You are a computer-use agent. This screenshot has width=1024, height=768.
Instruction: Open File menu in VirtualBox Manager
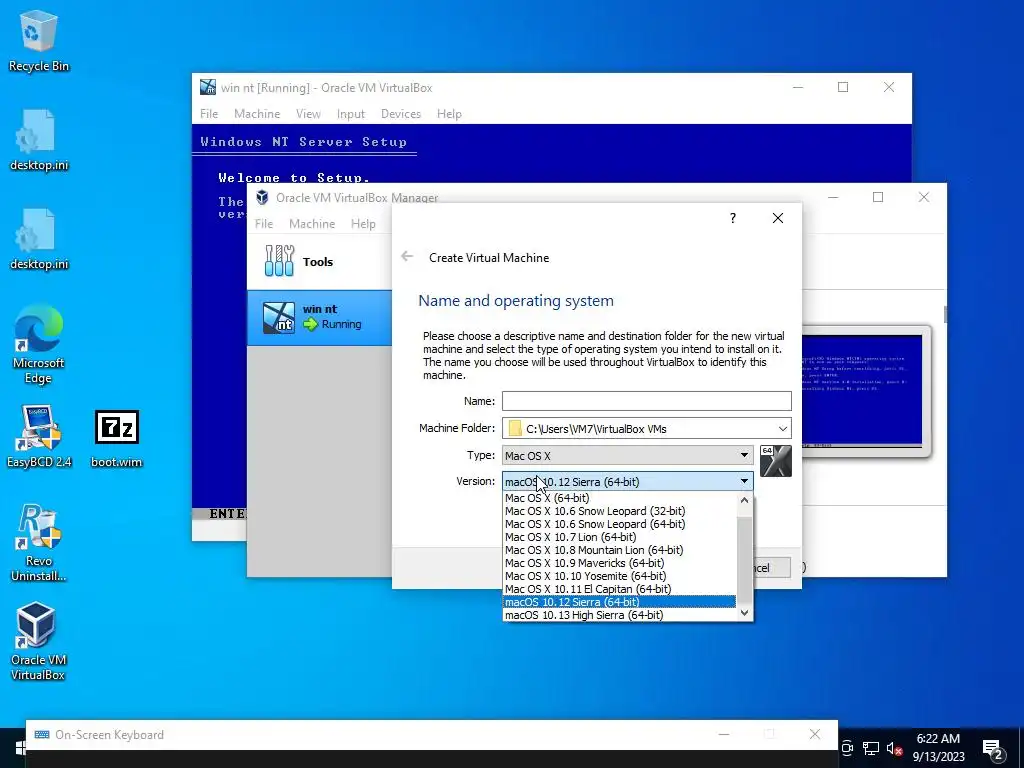(x=264, y=223)
